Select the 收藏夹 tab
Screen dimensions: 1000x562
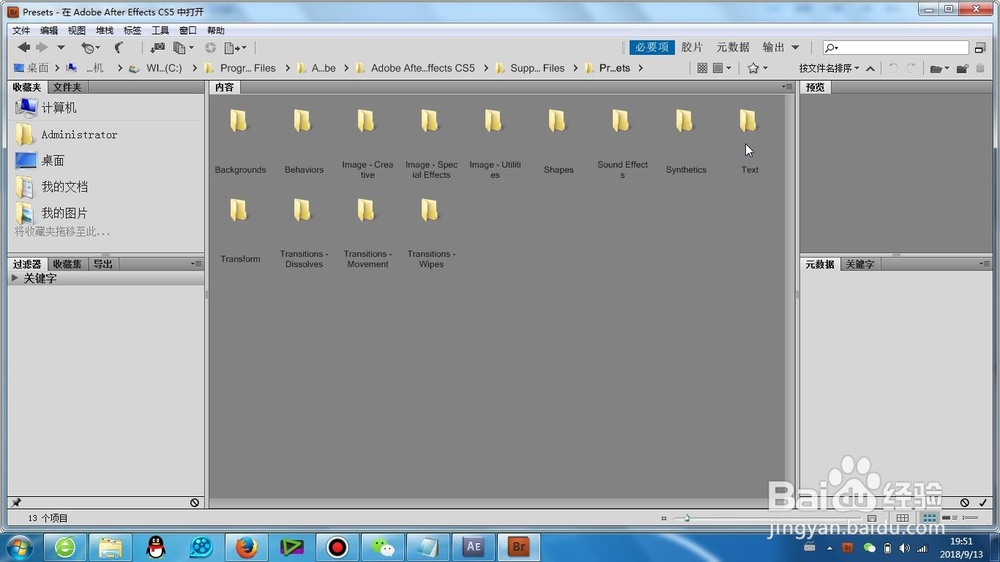pos(27,87)
